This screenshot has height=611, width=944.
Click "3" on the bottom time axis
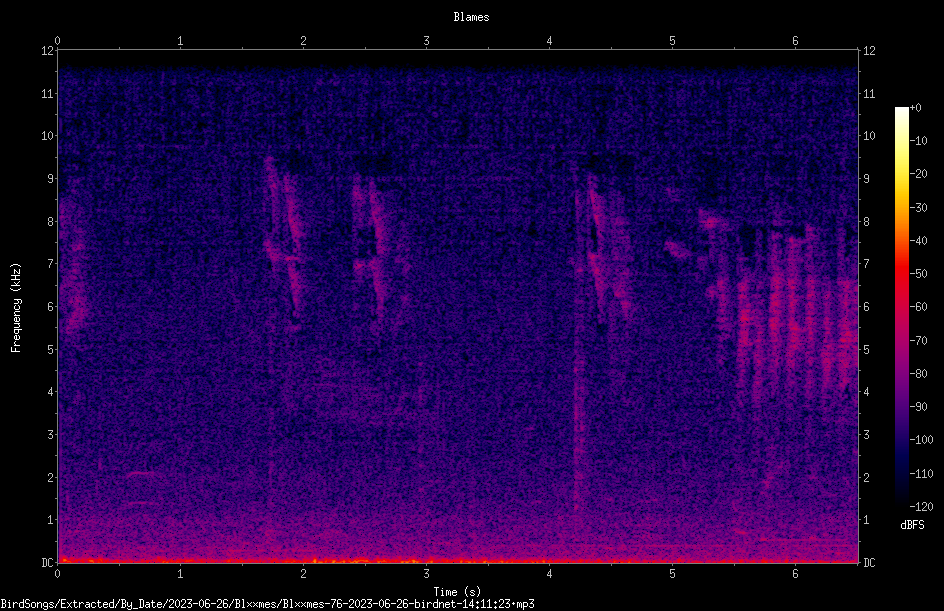pos(426,574)
